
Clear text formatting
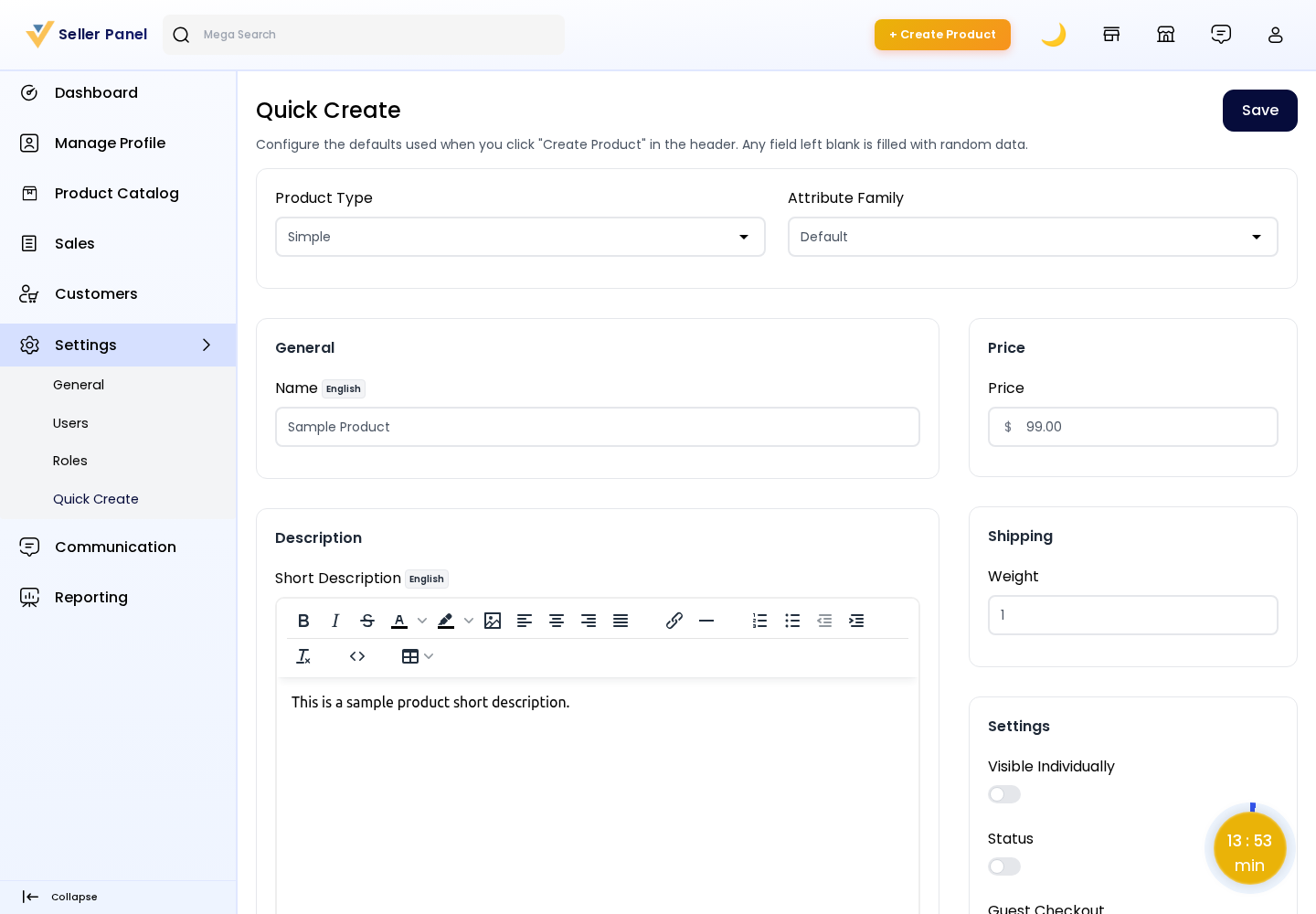click(x=303, y=656)
